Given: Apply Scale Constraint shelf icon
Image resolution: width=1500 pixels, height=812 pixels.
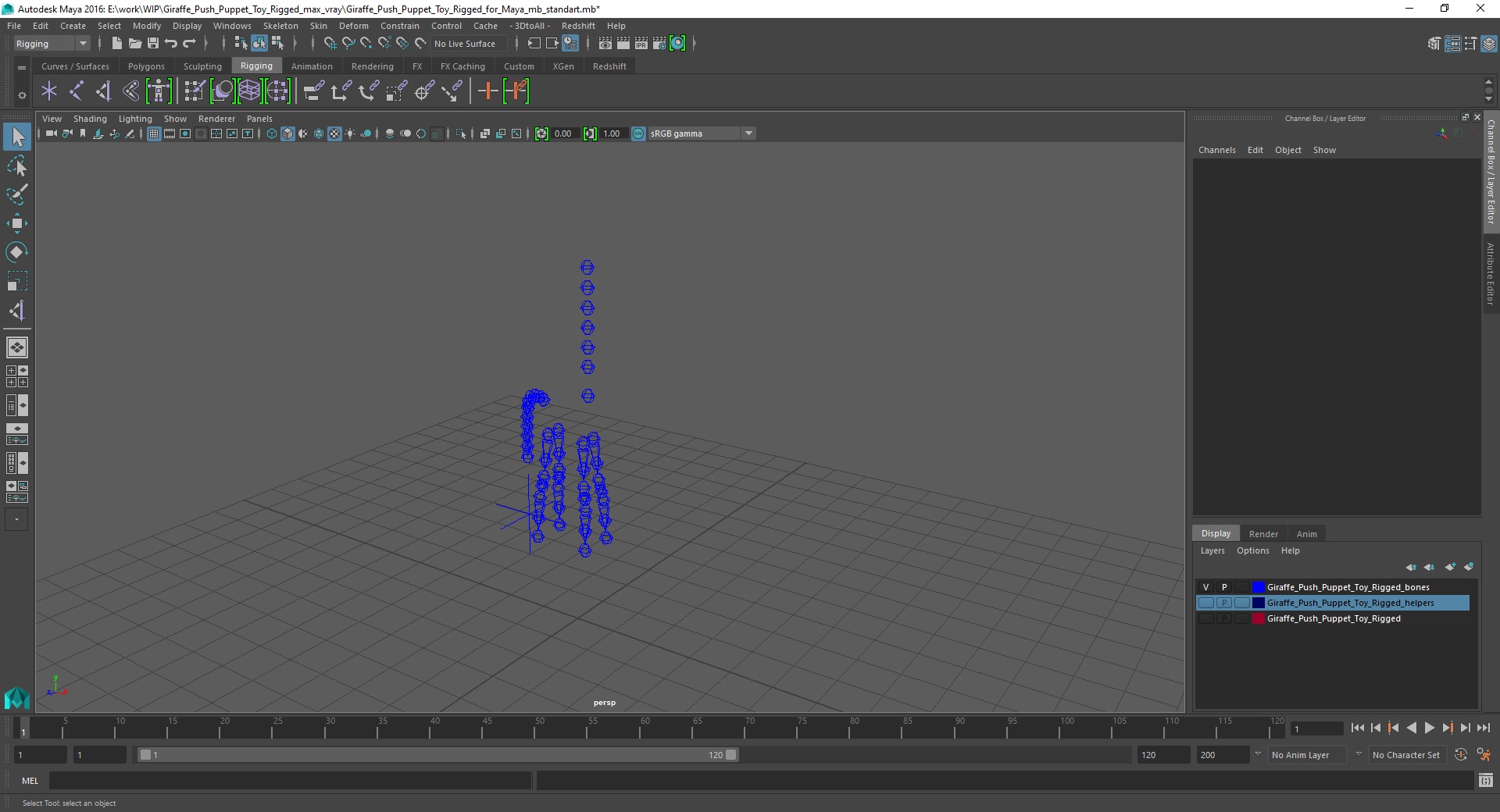Looking at the screenshot, I should (397, 91).
